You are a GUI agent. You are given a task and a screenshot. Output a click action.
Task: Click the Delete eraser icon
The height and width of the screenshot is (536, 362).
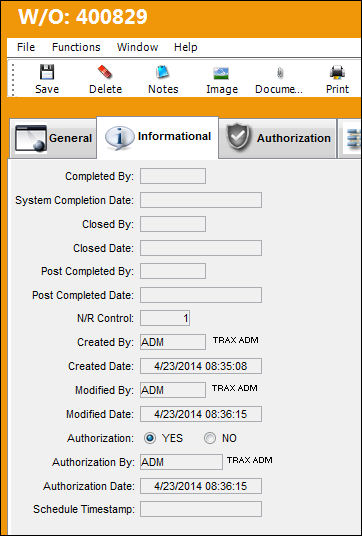(x=105, y=72)
